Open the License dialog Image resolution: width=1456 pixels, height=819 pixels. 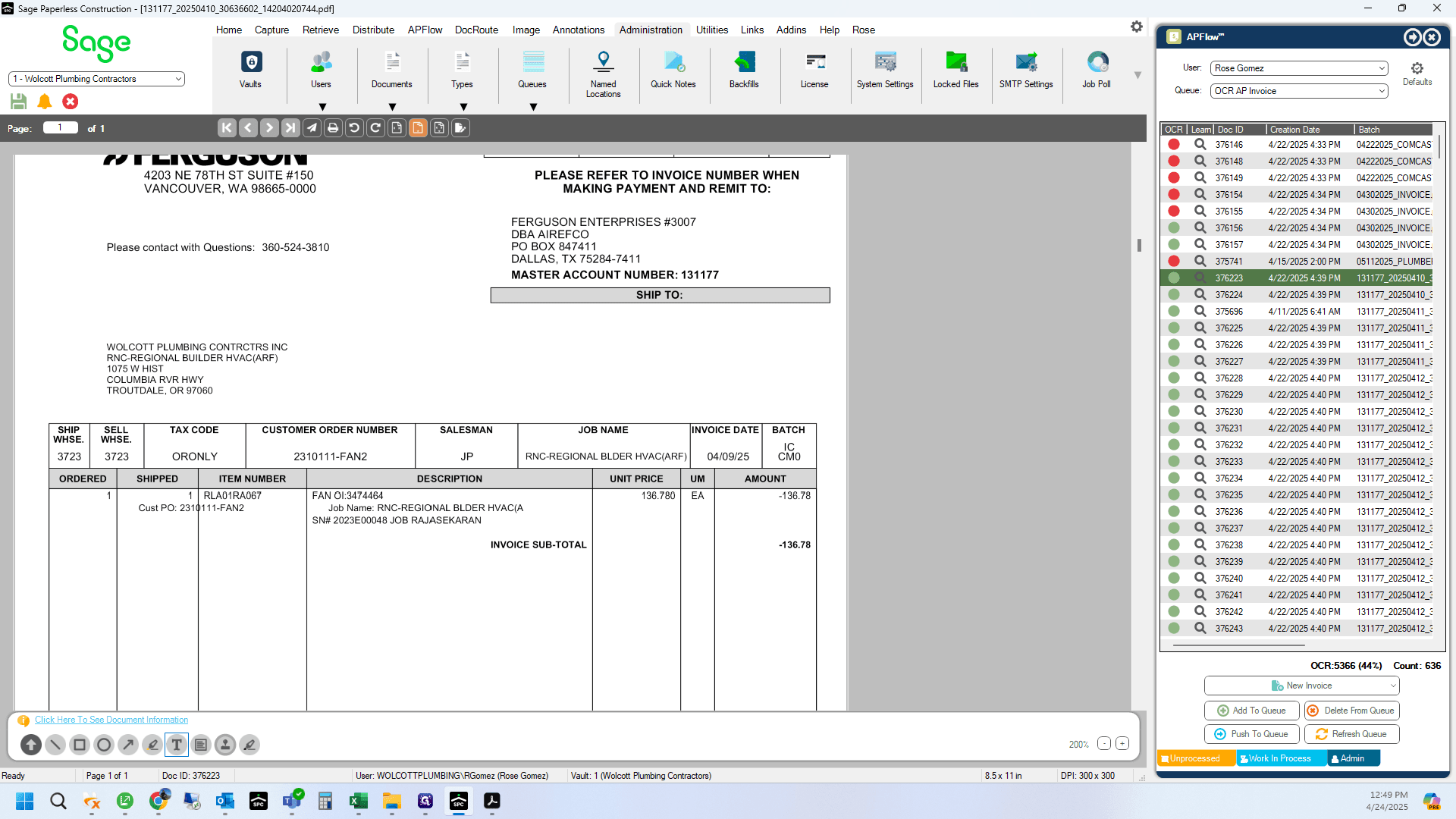pos(814,70)
